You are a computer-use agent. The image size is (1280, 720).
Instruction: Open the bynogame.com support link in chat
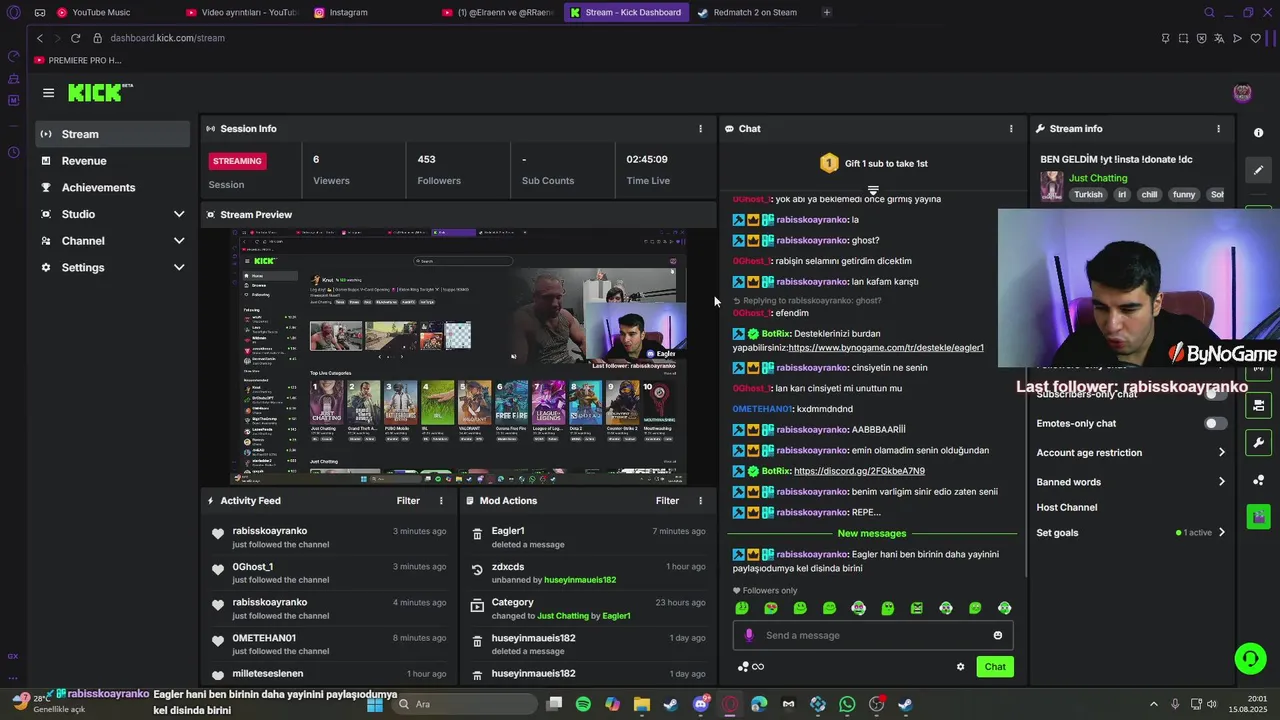pyautogui.click(x=886, y=348)
